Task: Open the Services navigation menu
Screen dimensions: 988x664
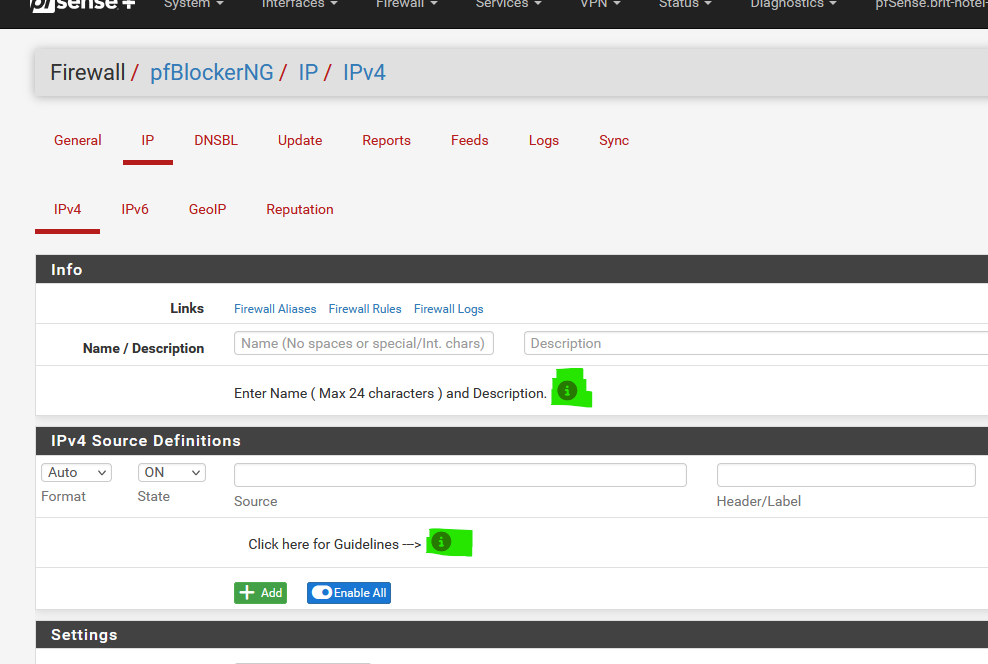Action: [508, 4]
